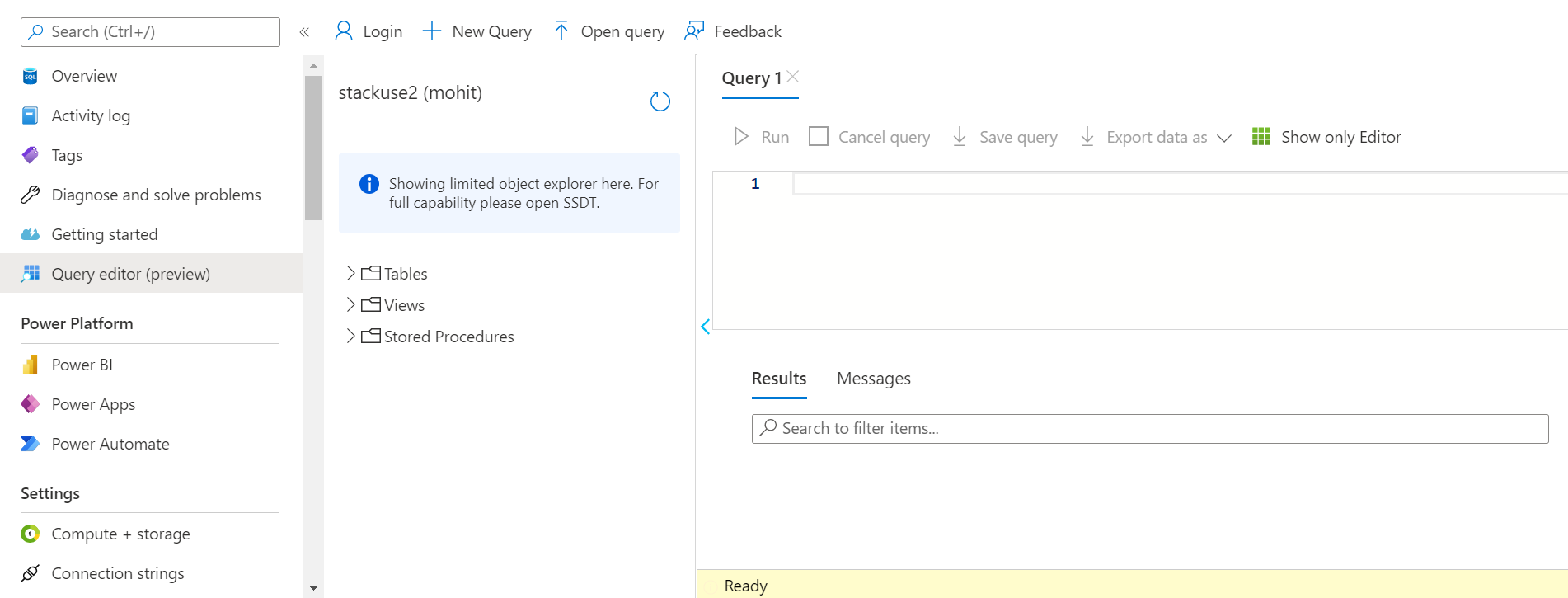Click the Activity log icon
This screenshot has width=1568, height=598.
(31, 115)
